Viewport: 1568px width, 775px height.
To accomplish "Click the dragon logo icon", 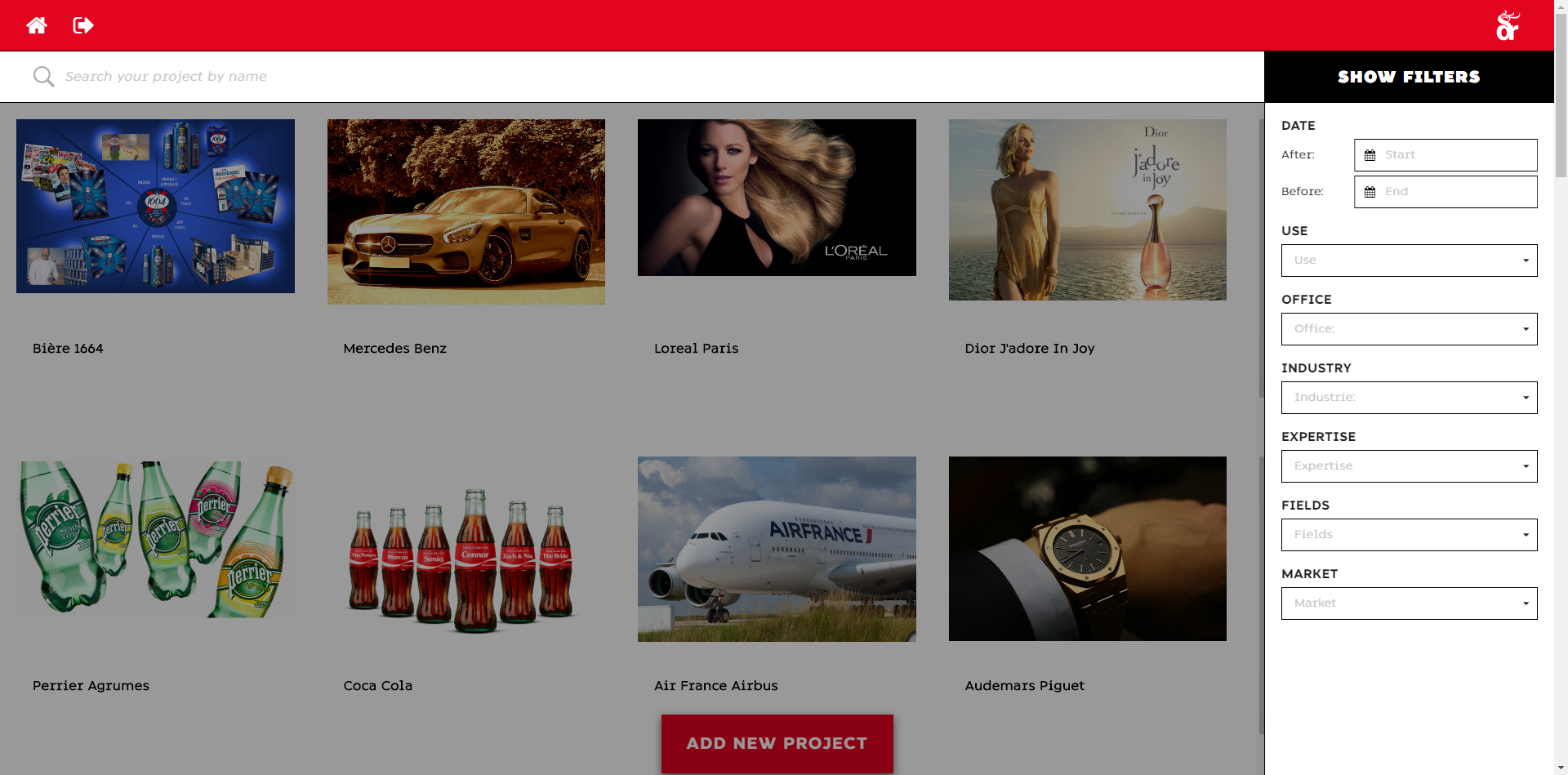I will [1508, 25].
